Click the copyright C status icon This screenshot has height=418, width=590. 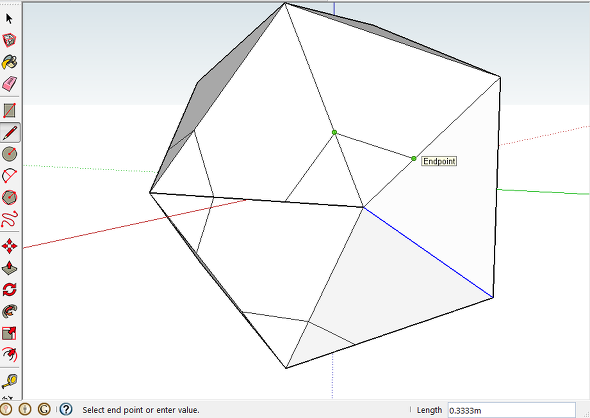pos(44,409)
